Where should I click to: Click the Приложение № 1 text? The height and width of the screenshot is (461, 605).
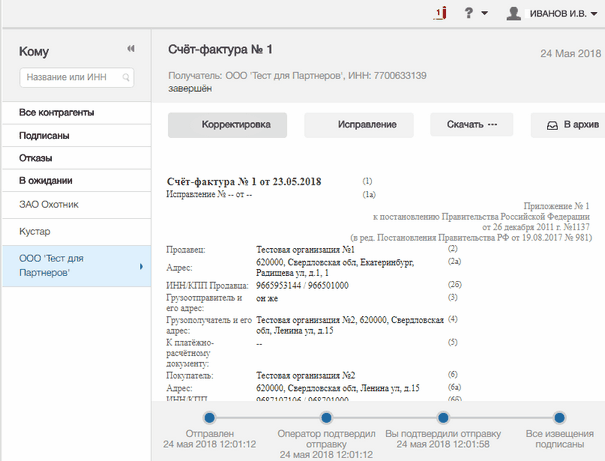click(x=556, y=206)
